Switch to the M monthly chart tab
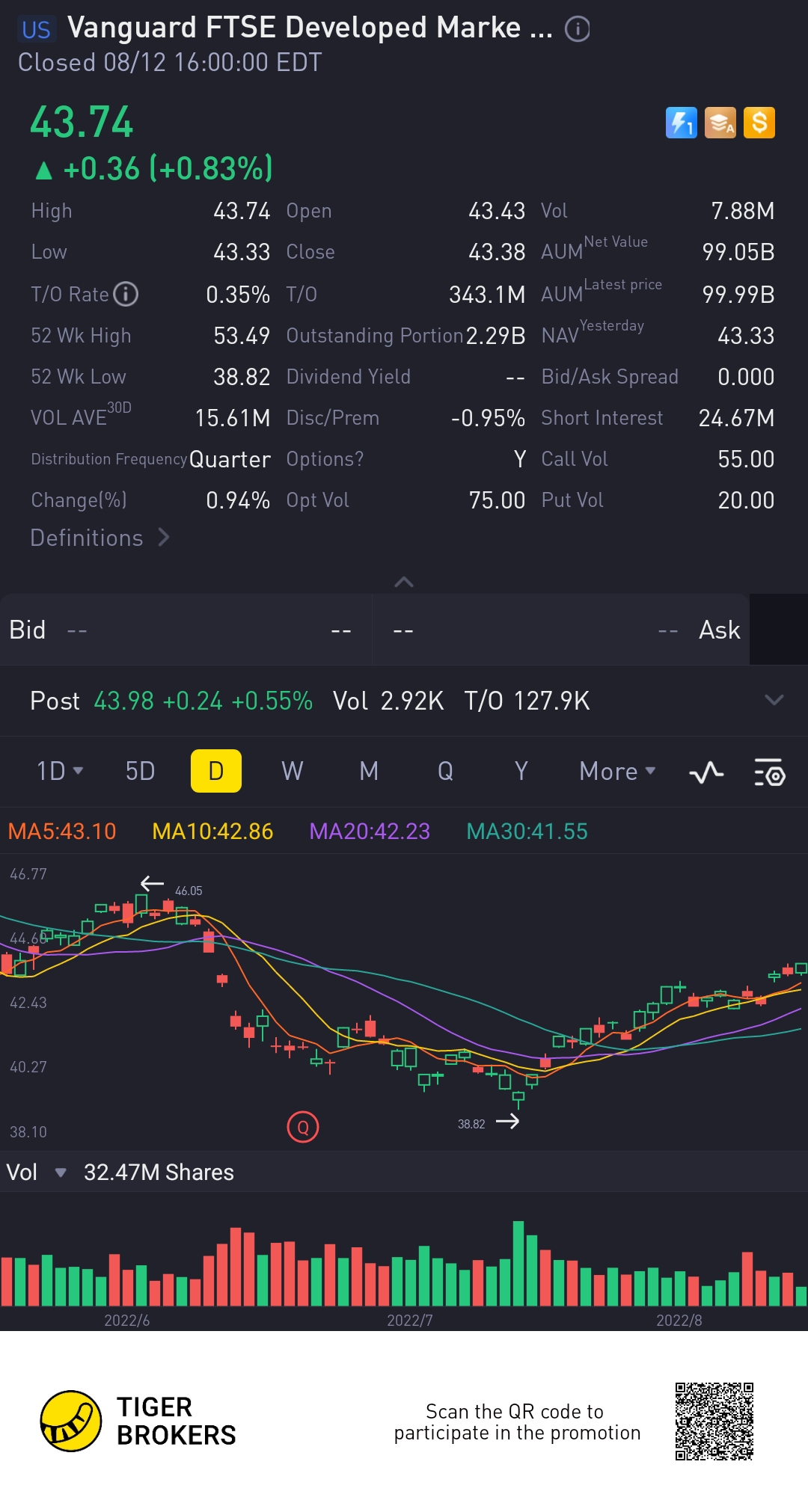The height and width of the screenshot is (1512, 808). pyautogui.click(x=369, y=771)
